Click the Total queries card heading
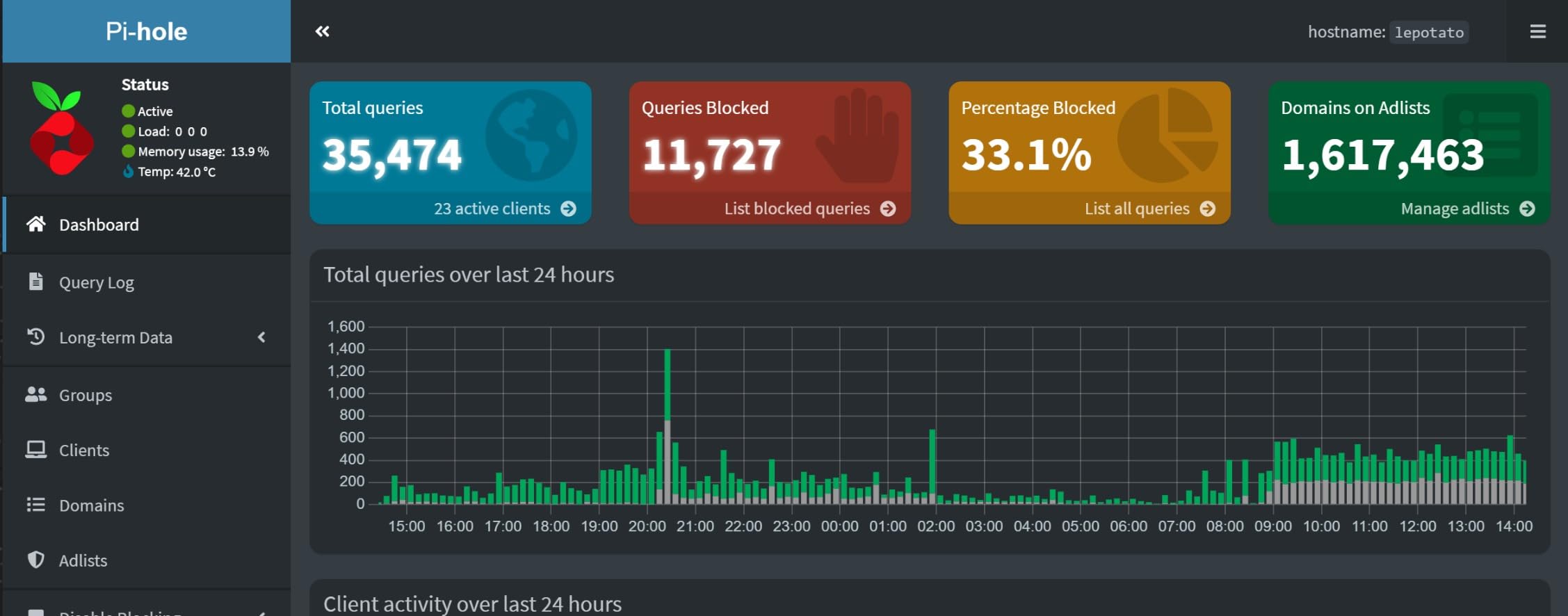Screen dimensions: 1568x616 click(x=373, y=108)
